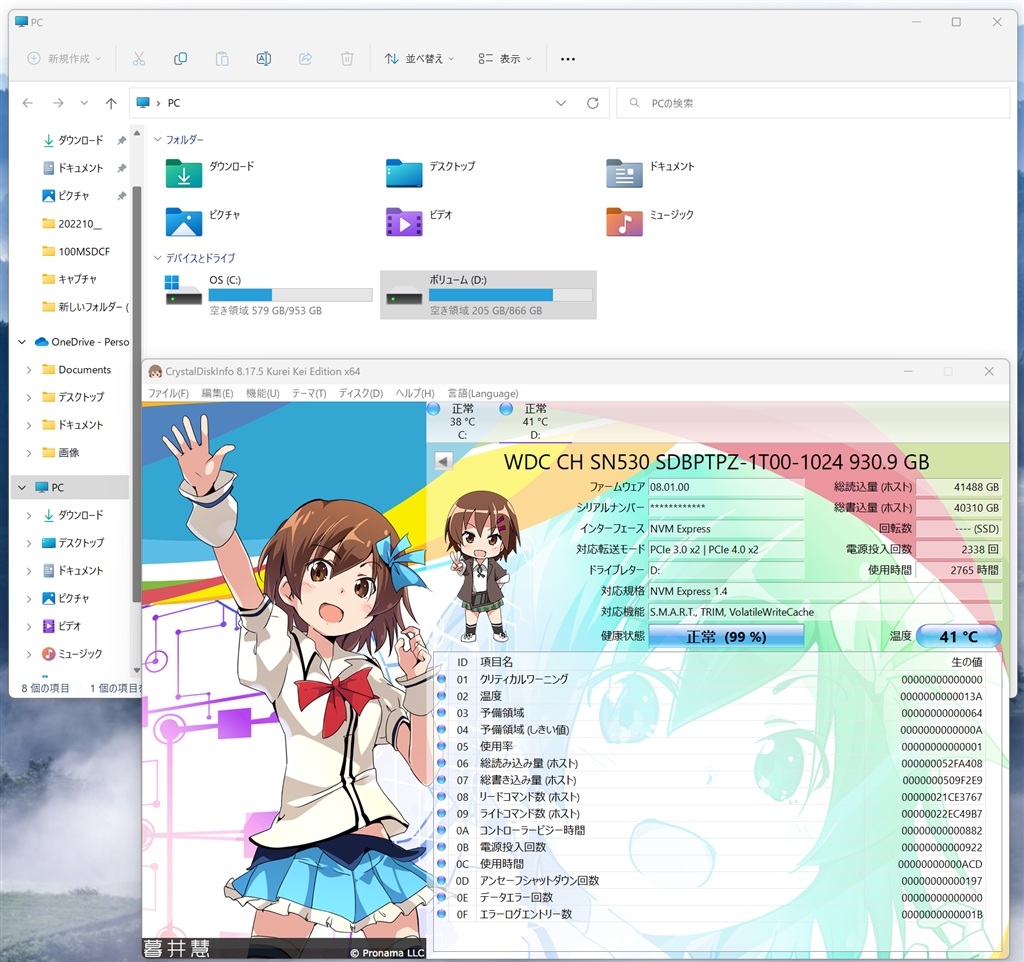Screen dimensions: 1024x962
Task: Collapse the PC tree node in sidebar
Action: (x=22, y=487)
